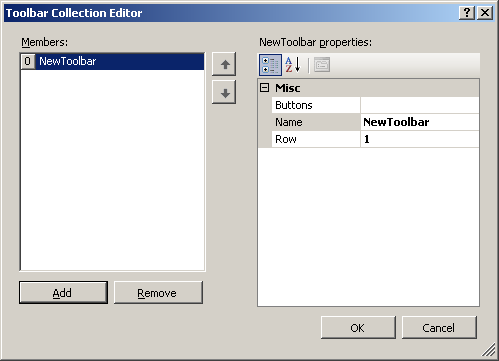The image size is (499, 361).
Task: Switch property grid to Categorized view
Action: click(270, 65)
